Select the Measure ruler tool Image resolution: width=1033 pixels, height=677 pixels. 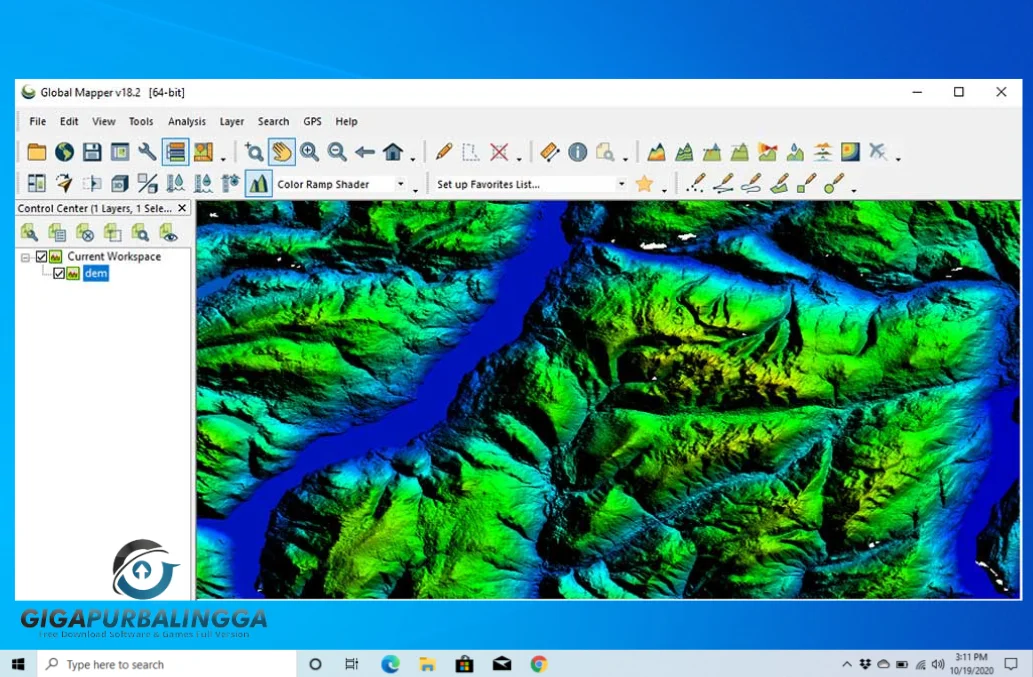pos(549,152)
